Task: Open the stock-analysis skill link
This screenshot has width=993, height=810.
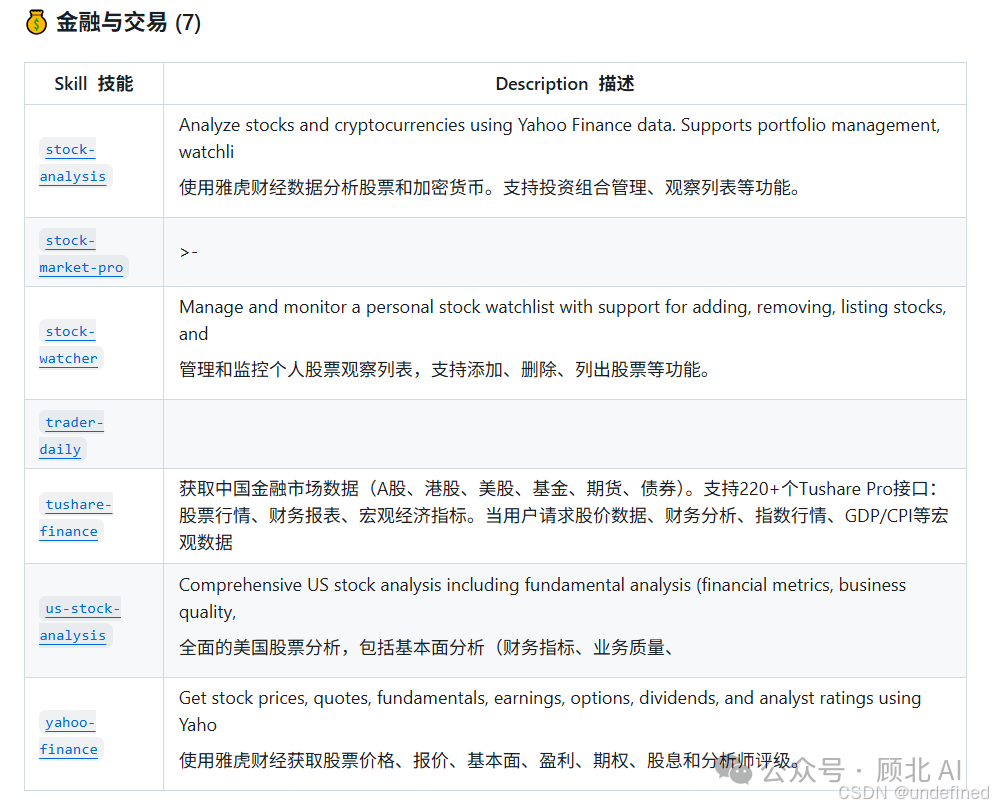Action: point(73,163)
